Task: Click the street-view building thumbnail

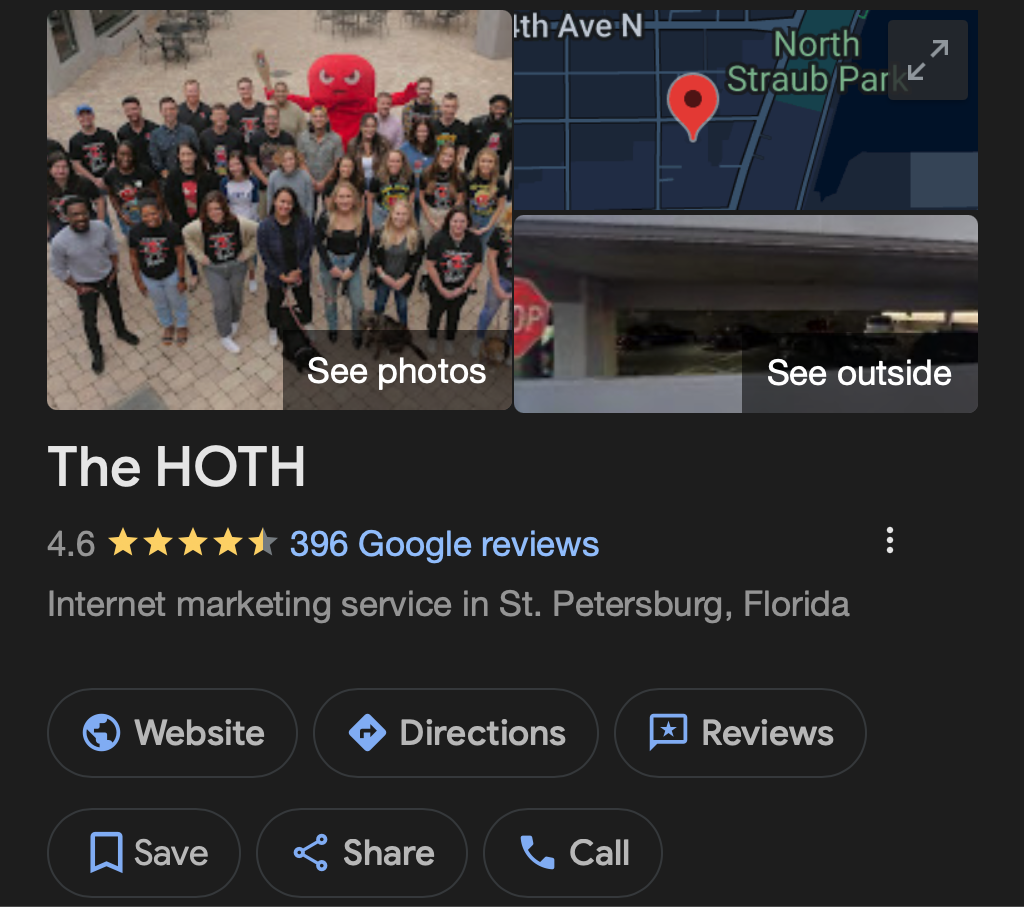Action: point(746,314)
